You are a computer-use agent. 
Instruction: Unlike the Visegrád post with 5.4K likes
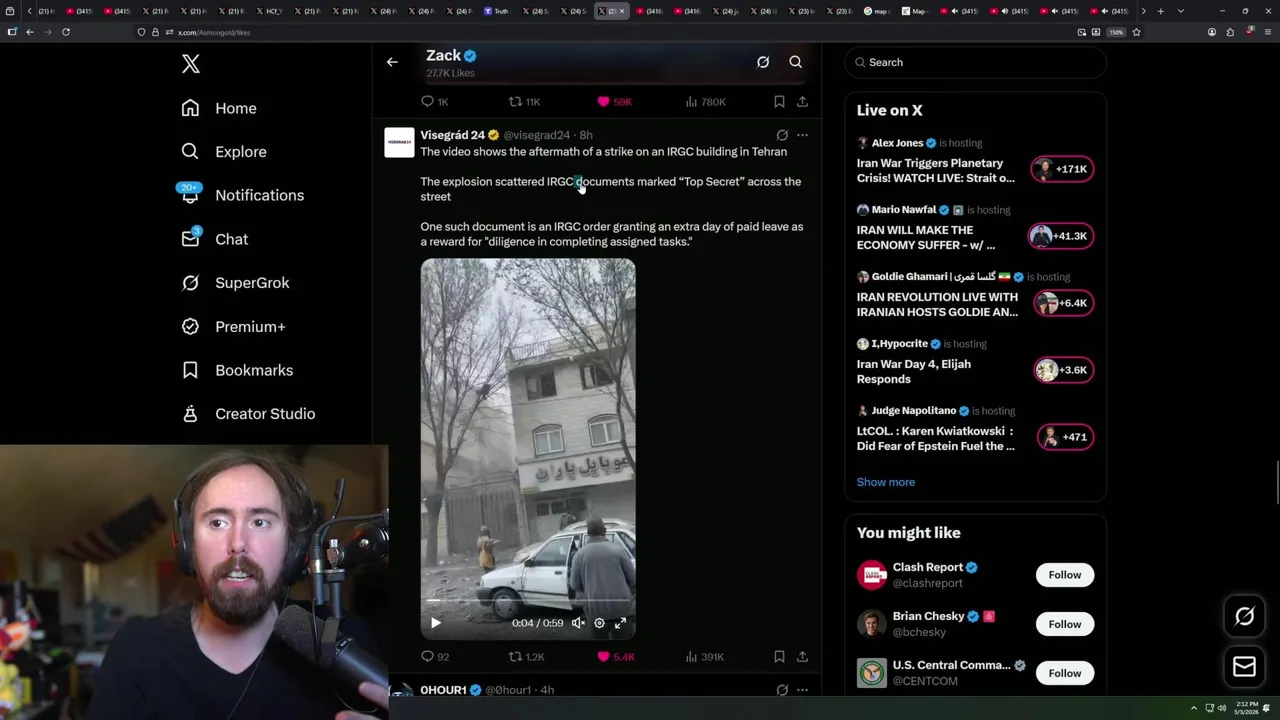point(615,657)
